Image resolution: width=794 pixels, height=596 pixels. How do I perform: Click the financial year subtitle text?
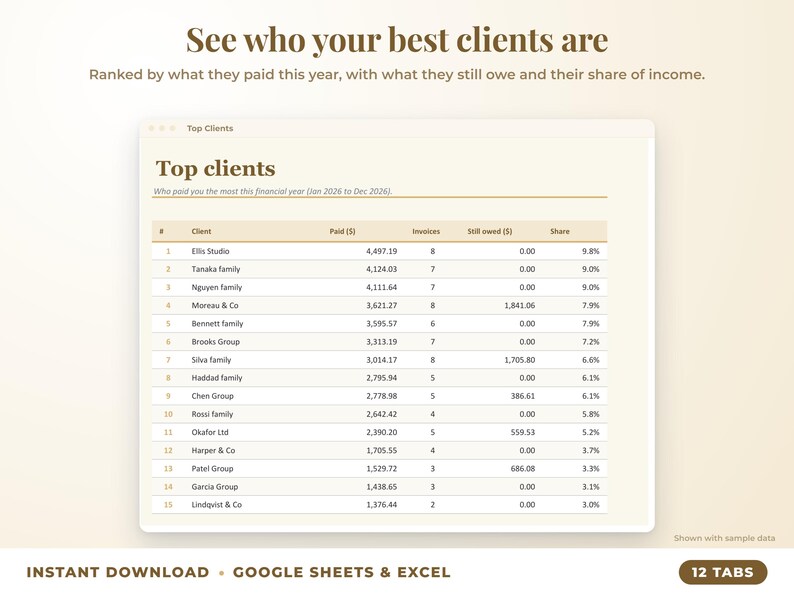pos(273,191)
